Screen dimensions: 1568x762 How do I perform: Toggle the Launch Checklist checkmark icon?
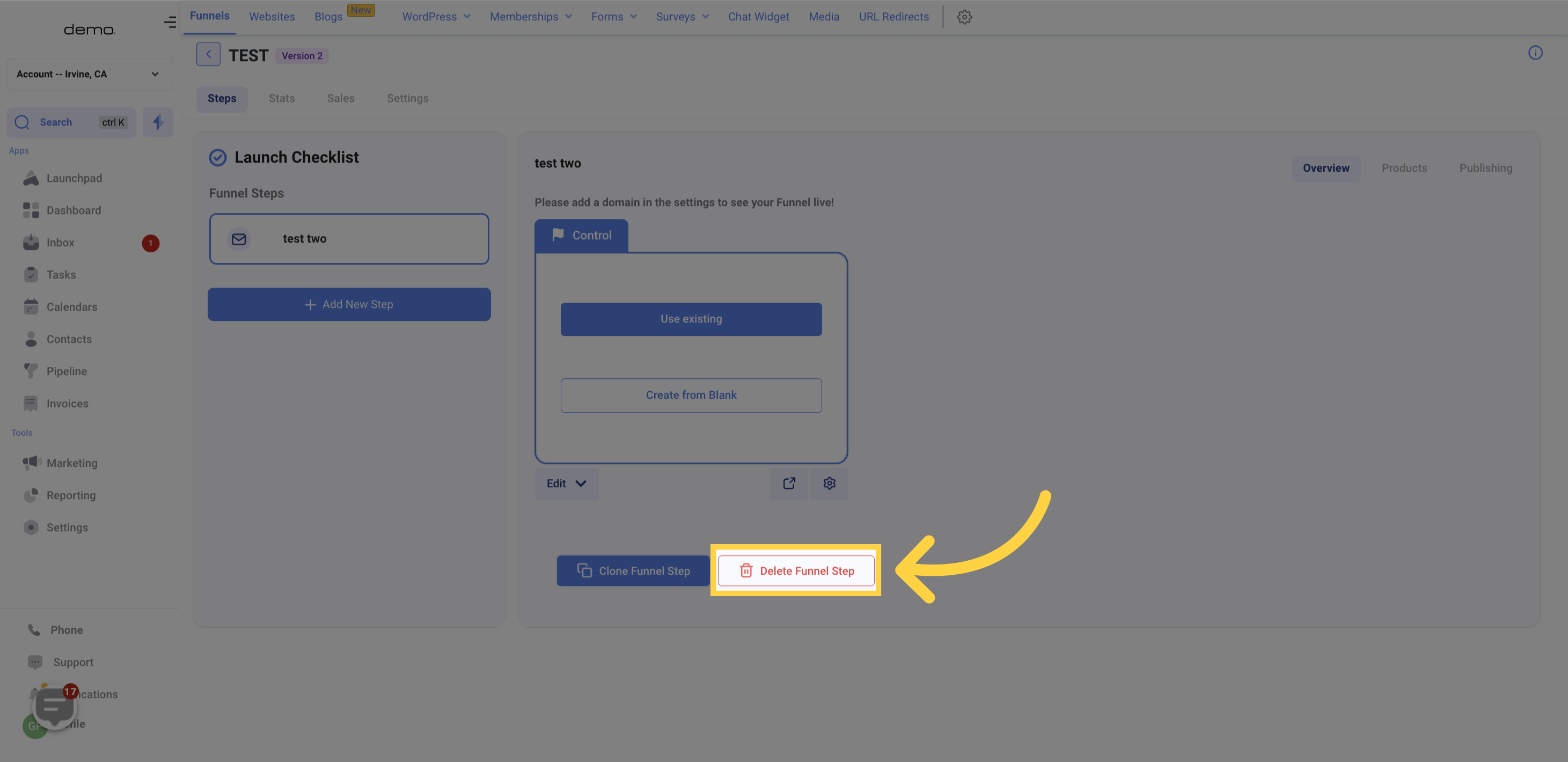217,157
